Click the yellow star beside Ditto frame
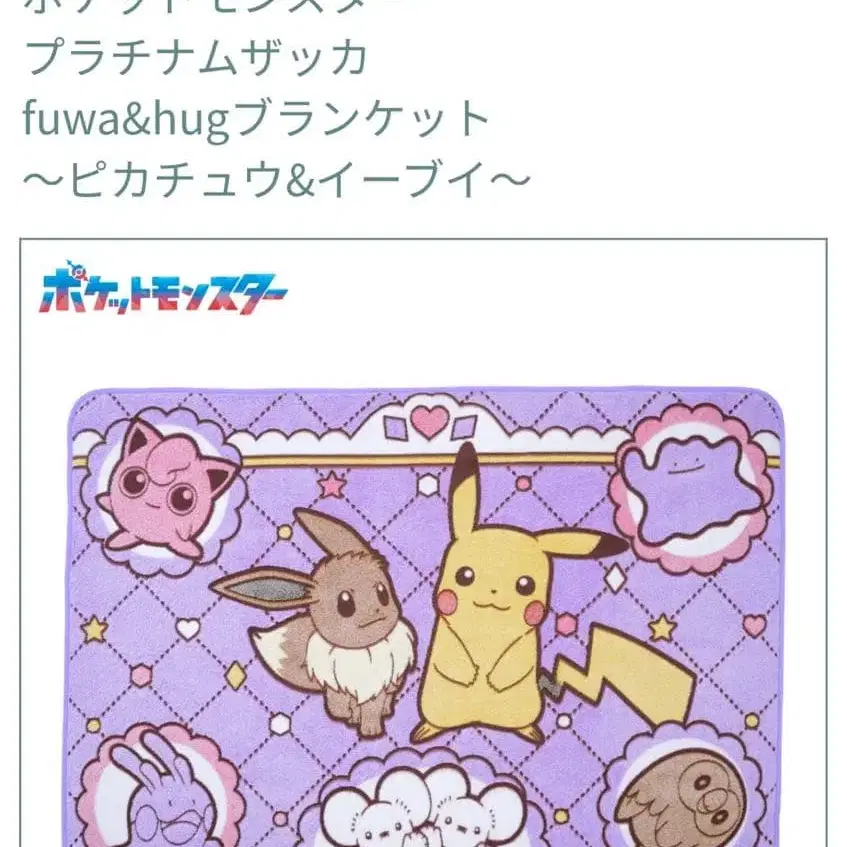 tap(662, 628)
